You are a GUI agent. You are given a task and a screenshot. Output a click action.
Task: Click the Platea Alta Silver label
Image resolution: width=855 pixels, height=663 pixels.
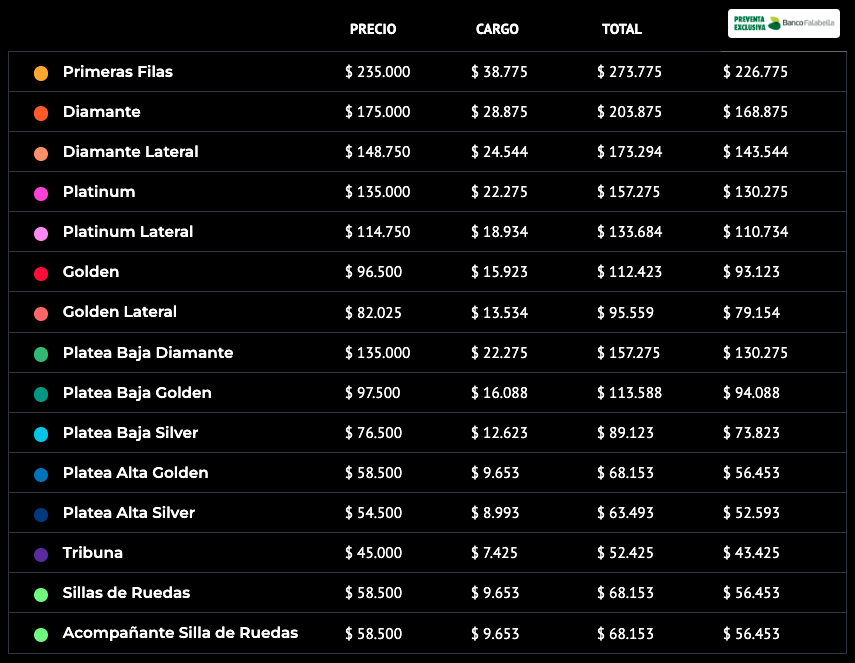click(129, 513)
